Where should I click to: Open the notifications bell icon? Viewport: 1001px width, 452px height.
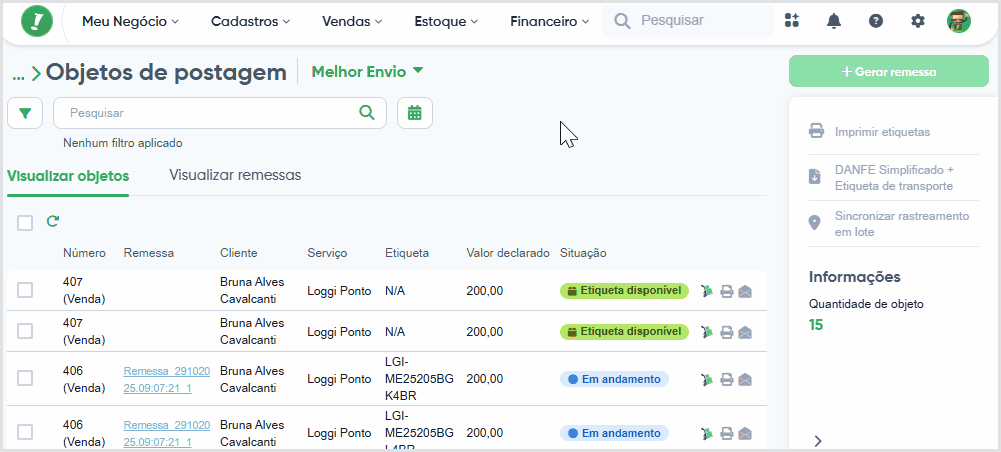(834, 21)
